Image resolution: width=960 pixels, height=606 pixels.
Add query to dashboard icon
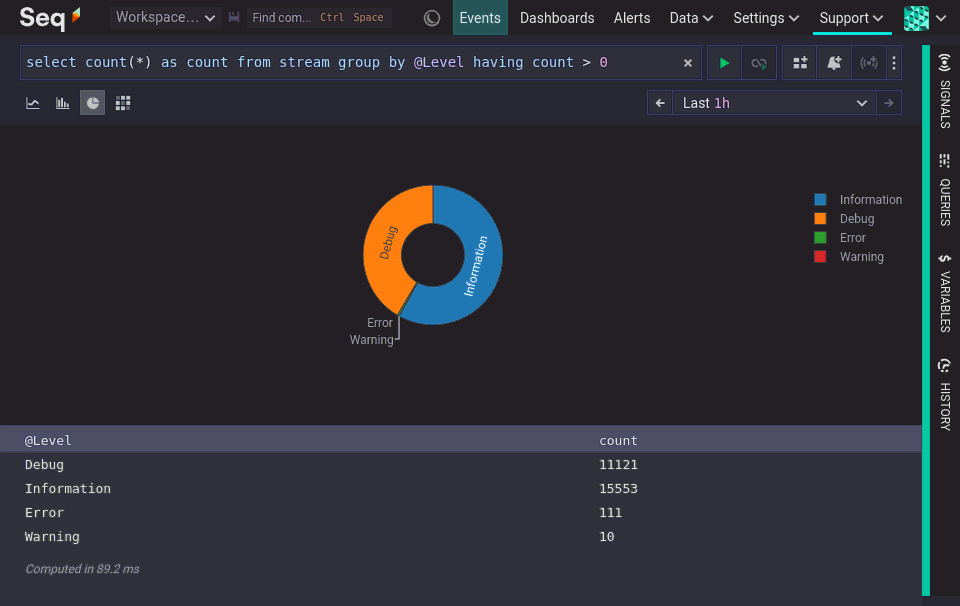point(800,62)
